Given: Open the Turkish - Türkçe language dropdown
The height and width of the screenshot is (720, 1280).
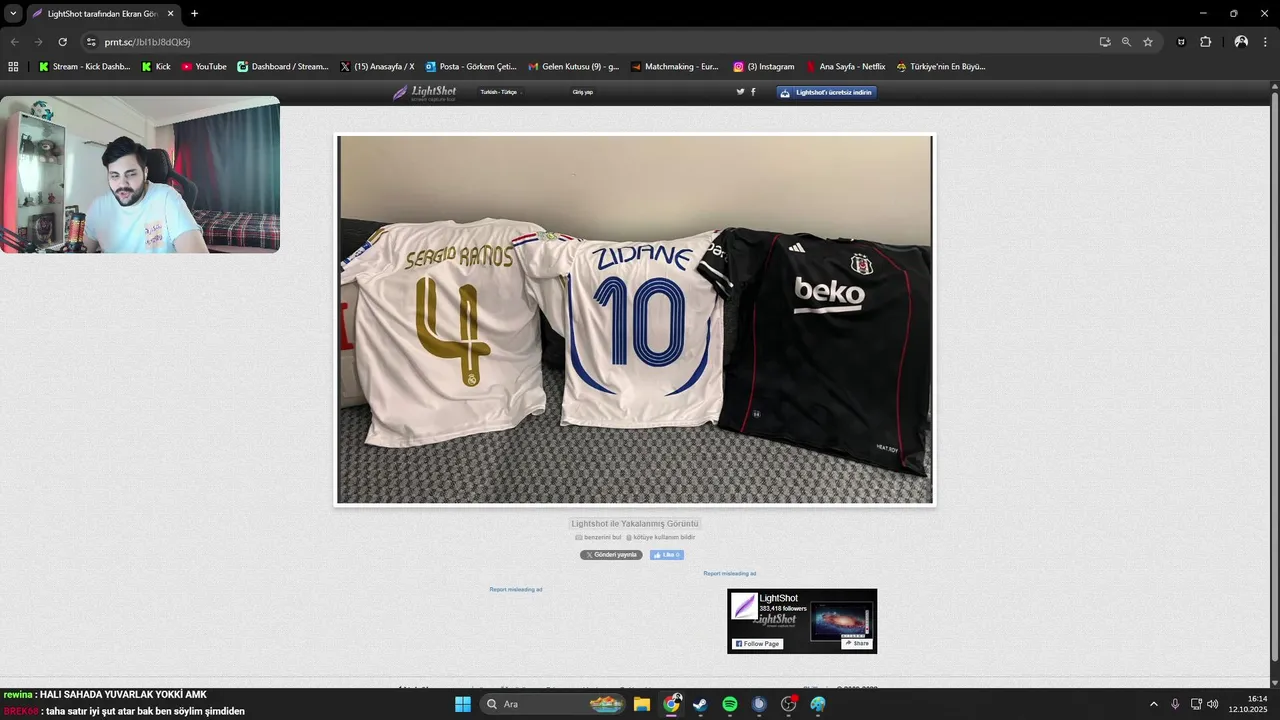Looking at the screenshot, I should pos(501,92).
